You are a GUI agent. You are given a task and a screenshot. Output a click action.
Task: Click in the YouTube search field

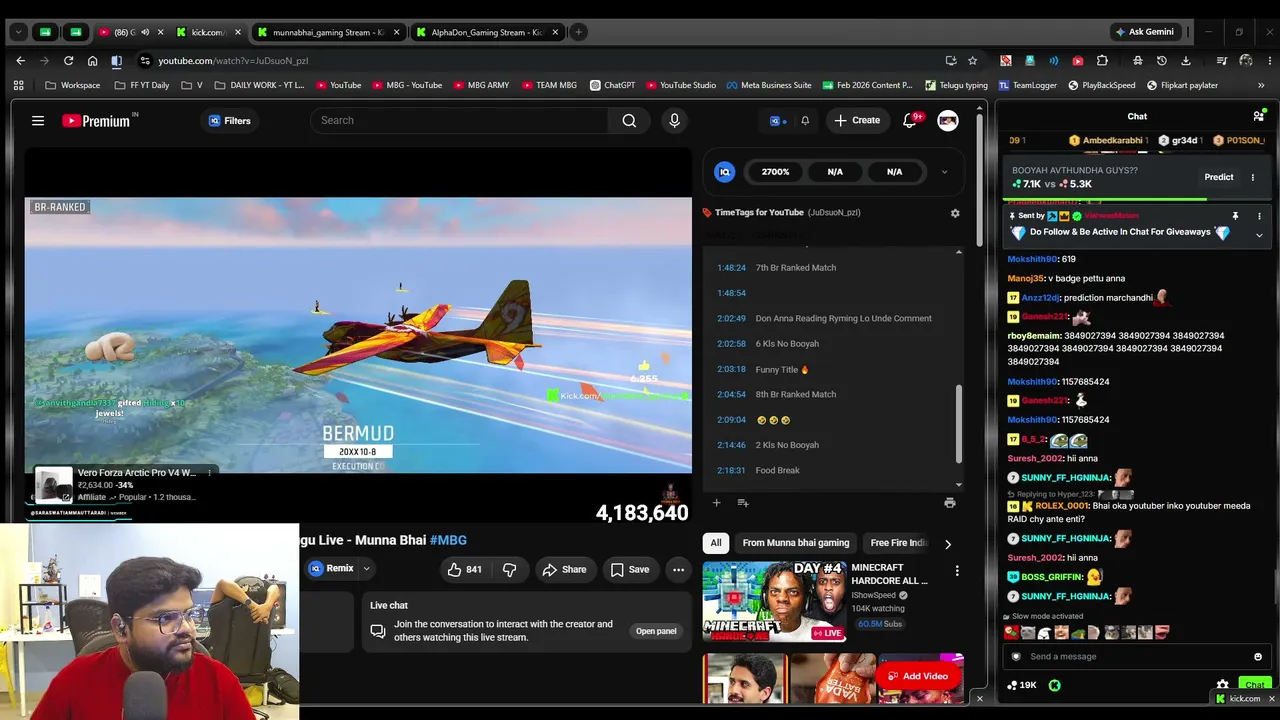tap(460, 121)
